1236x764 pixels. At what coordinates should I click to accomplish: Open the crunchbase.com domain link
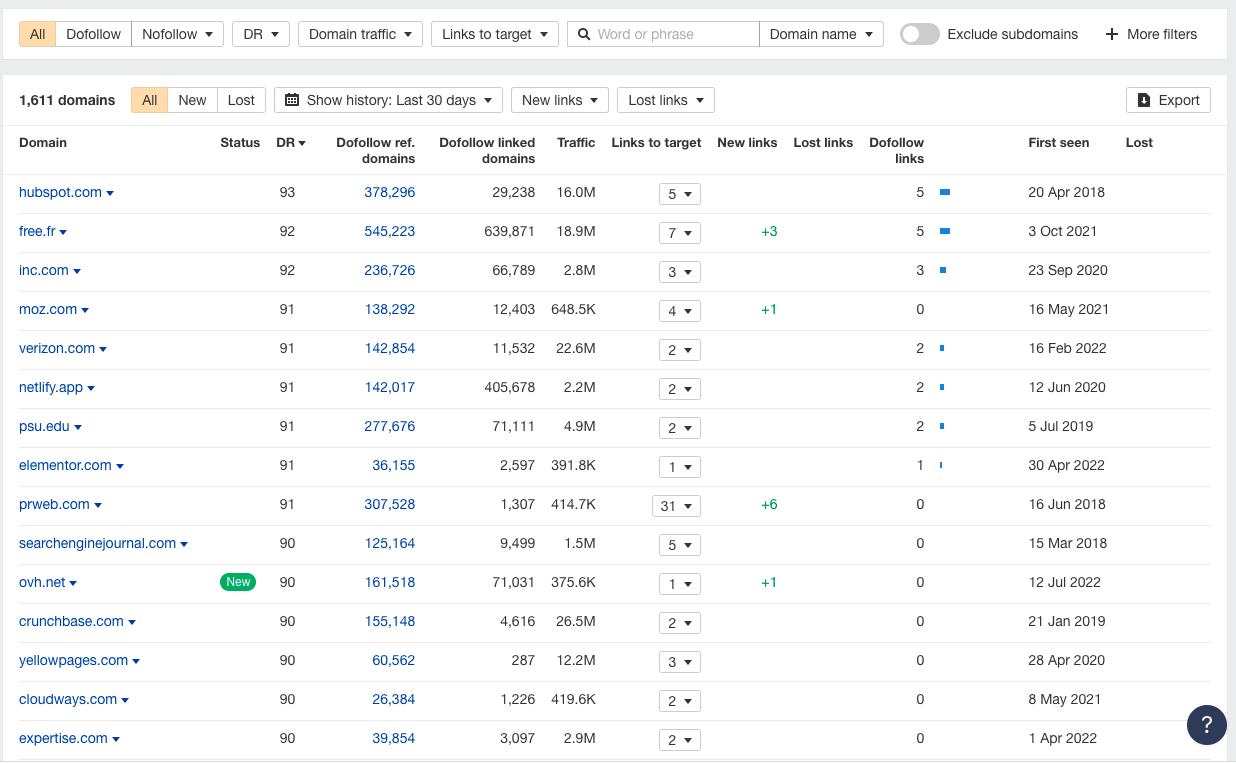71,621
